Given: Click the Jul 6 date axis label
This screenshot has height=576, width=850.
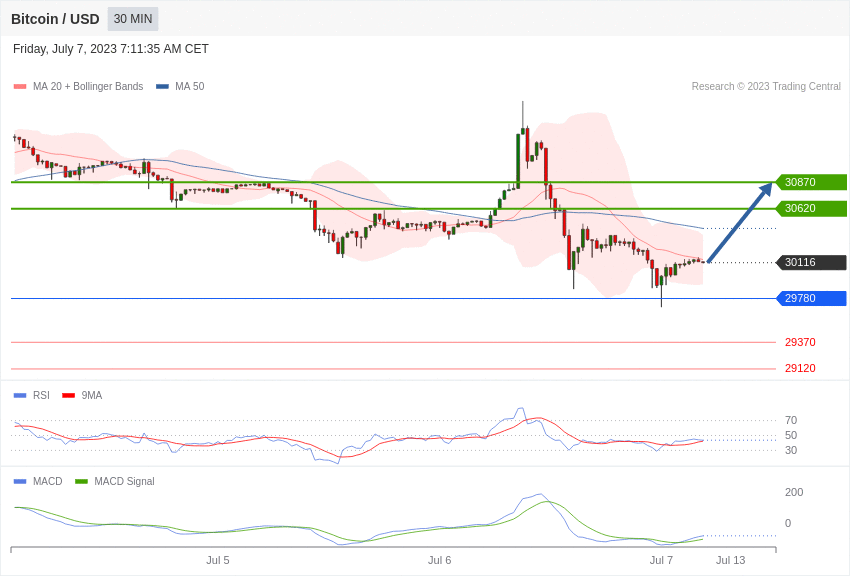Looking at the screenshot, I should [x=439, y=560].
